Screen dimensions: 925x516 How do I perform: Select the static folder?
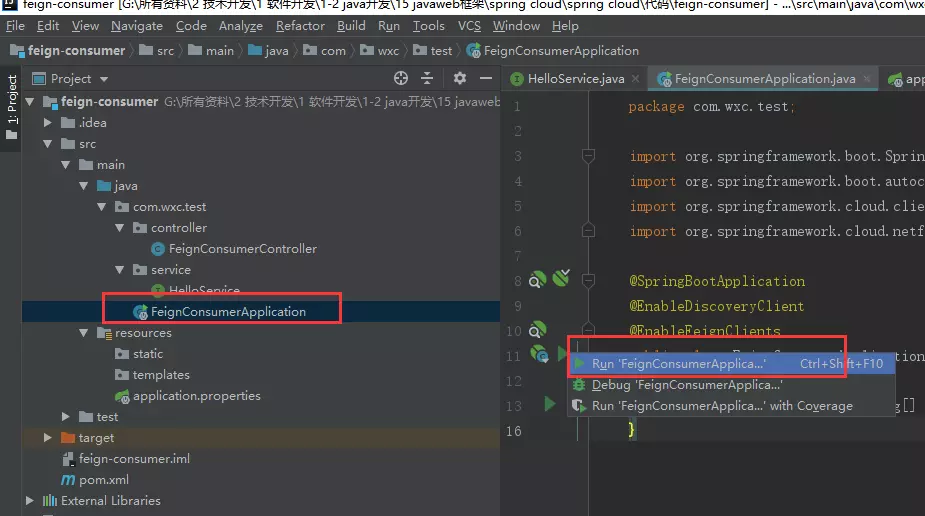click(139, 354)
